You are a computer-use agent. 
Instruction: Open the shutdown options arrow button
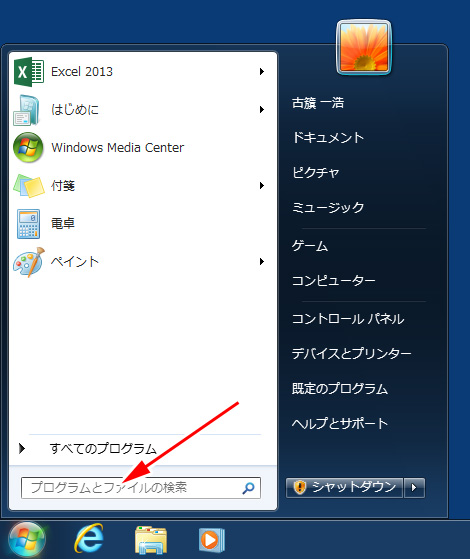pos(414,487)
